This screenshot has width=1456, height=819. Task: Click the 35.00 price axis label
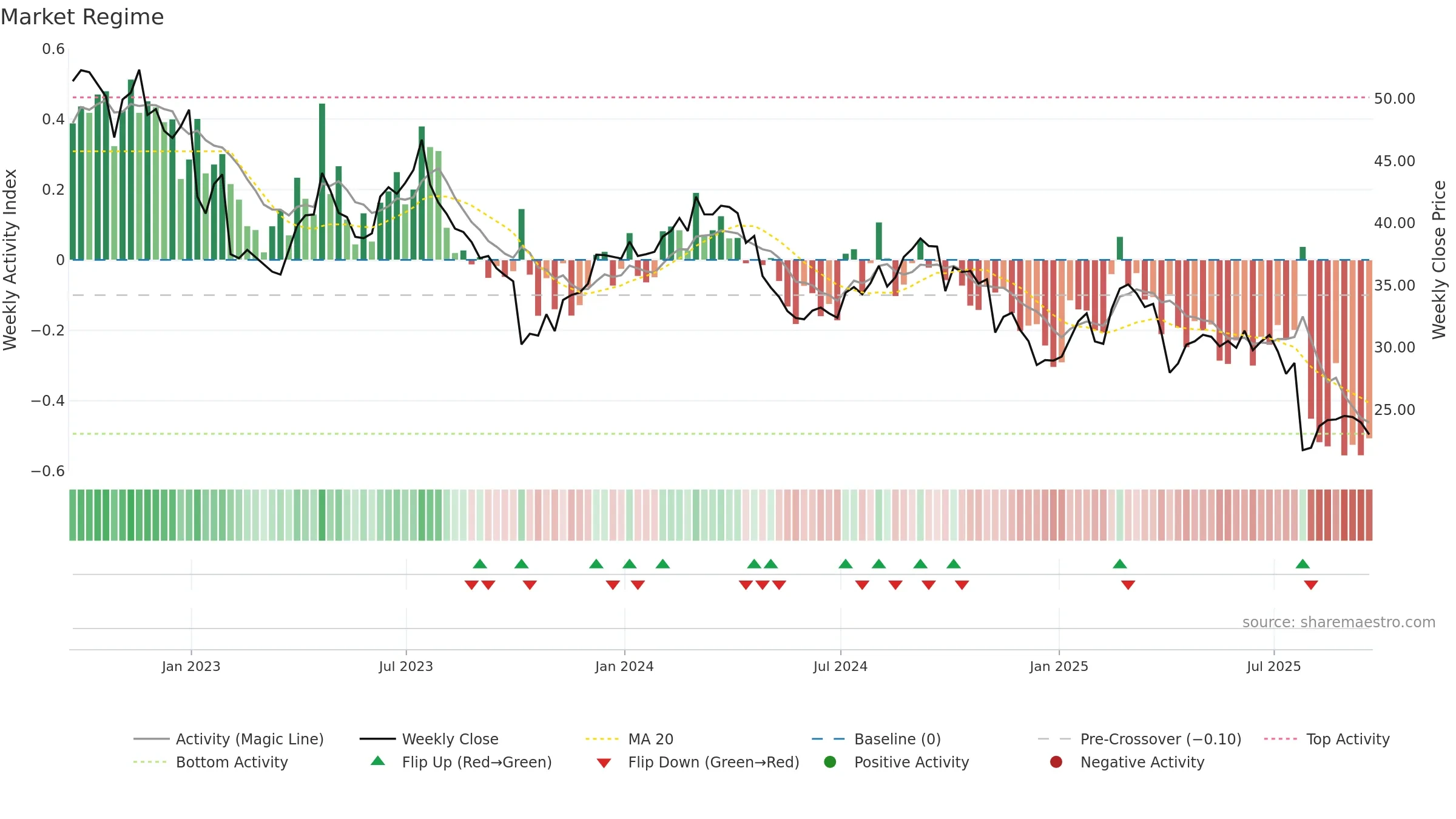click(x=1394, y=285)
